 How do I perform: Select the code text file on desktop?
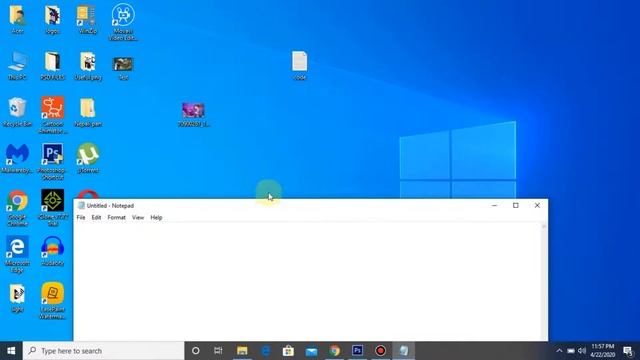coord(300,66)
